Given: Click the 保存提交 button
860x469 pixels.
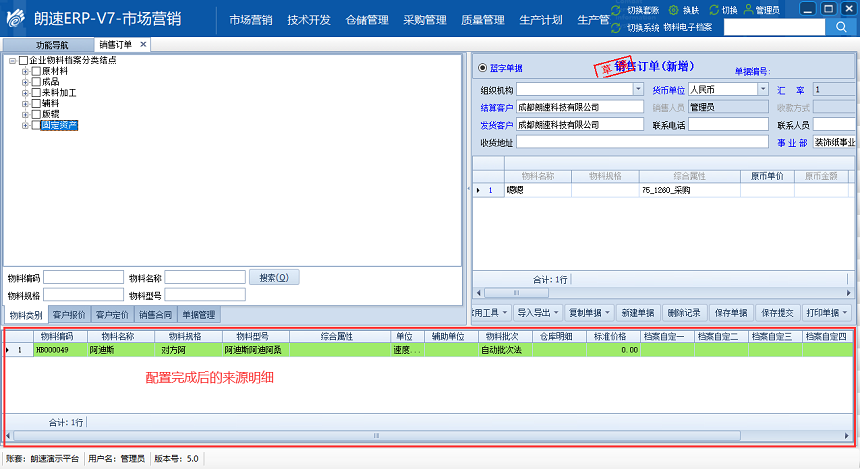Looking at the screenshot, I should coord(777,313).
